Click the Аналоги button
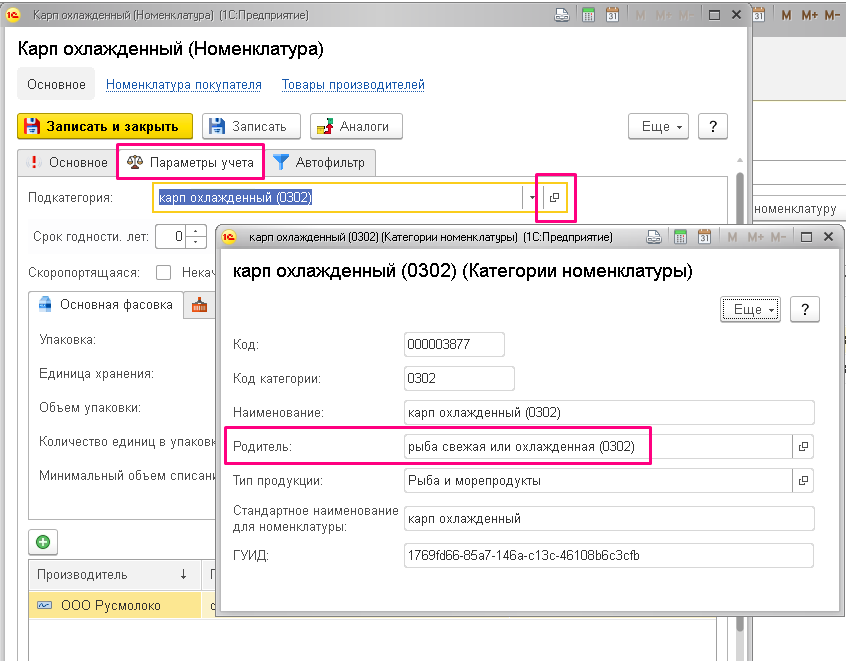This screenshot has height=661, width=846. [356, 126]
